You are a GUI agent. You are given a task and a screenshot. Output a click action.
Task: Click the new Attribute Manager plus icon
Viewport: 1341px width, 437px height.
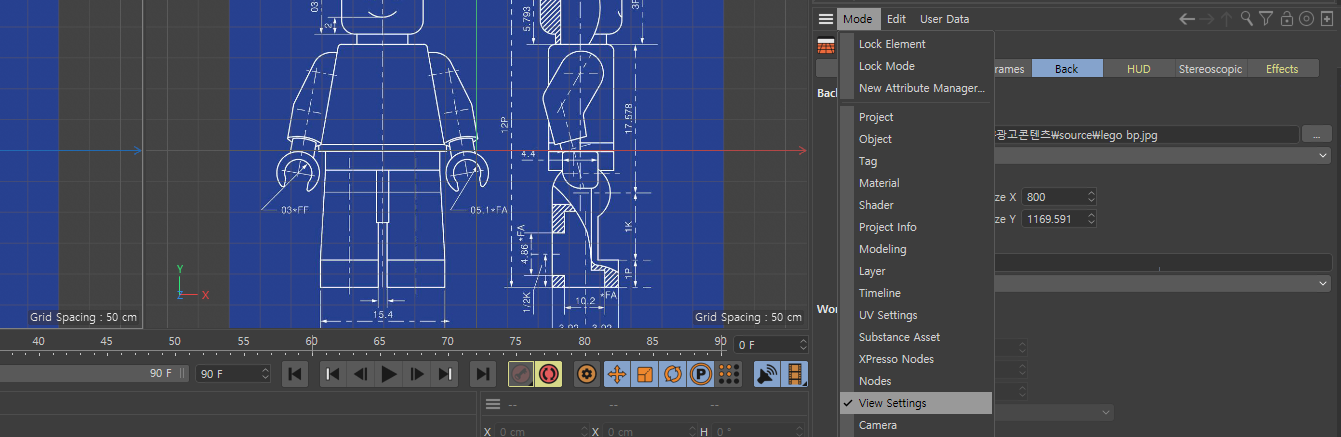[1326, 19]
